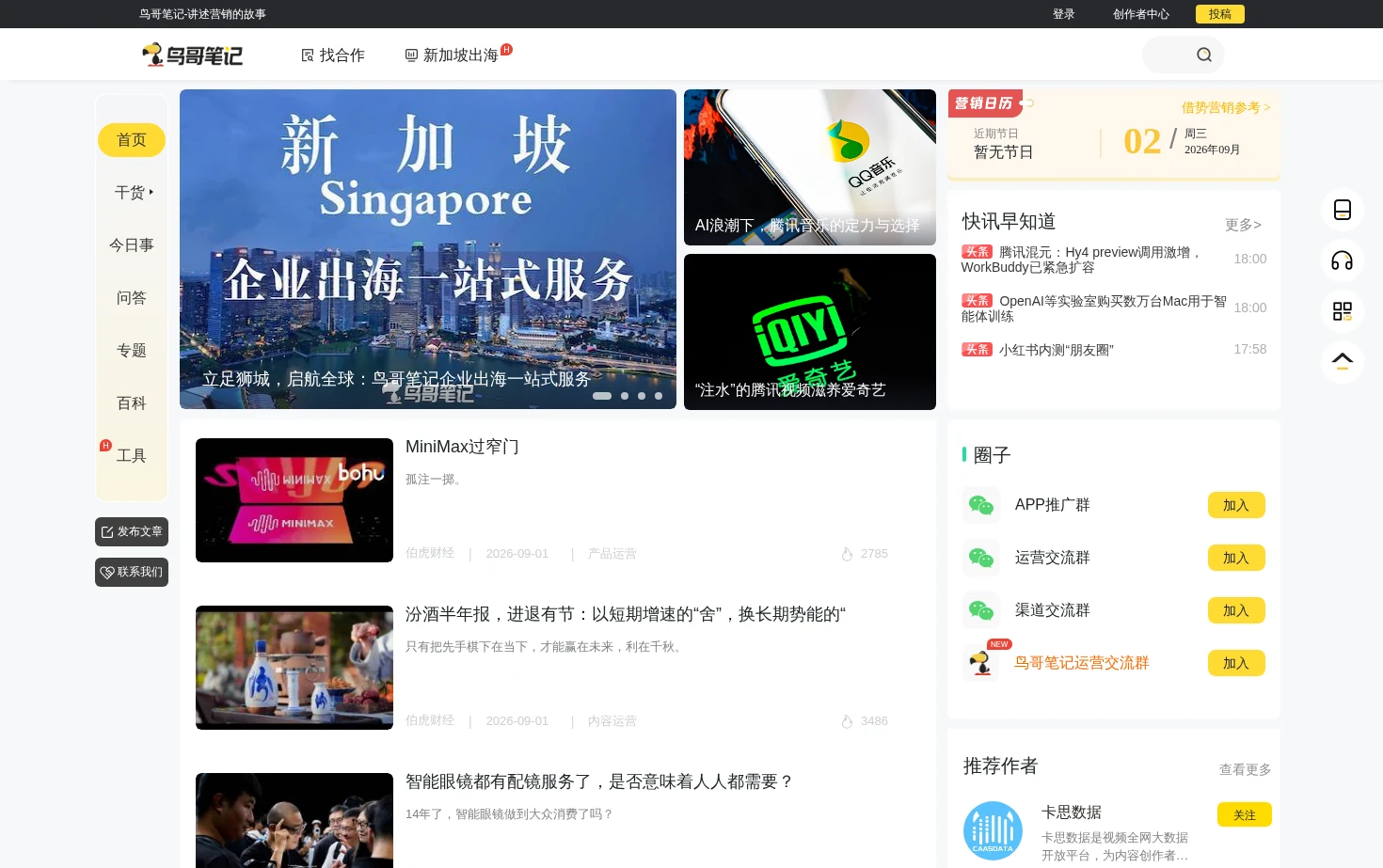Open the search magnifier icon
Viewport: 1383px width, 868px height.
click(x=1203, y=55)
